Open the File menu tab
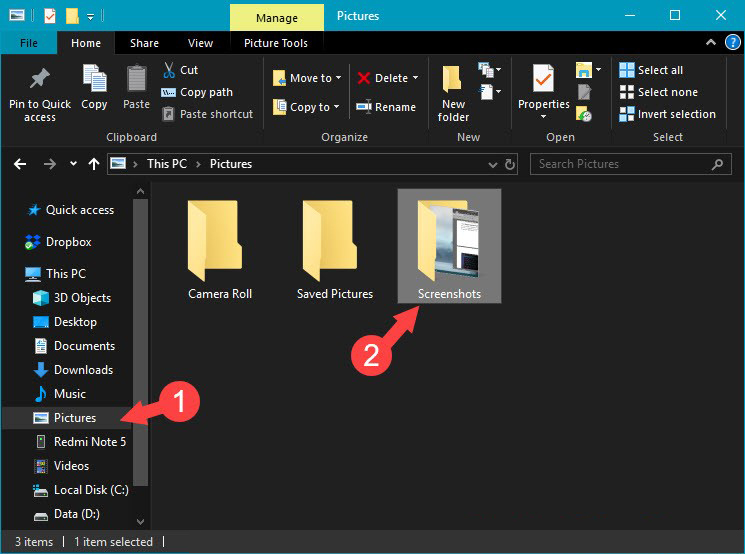This screenshot has height=554, width=745. [29, 43]
